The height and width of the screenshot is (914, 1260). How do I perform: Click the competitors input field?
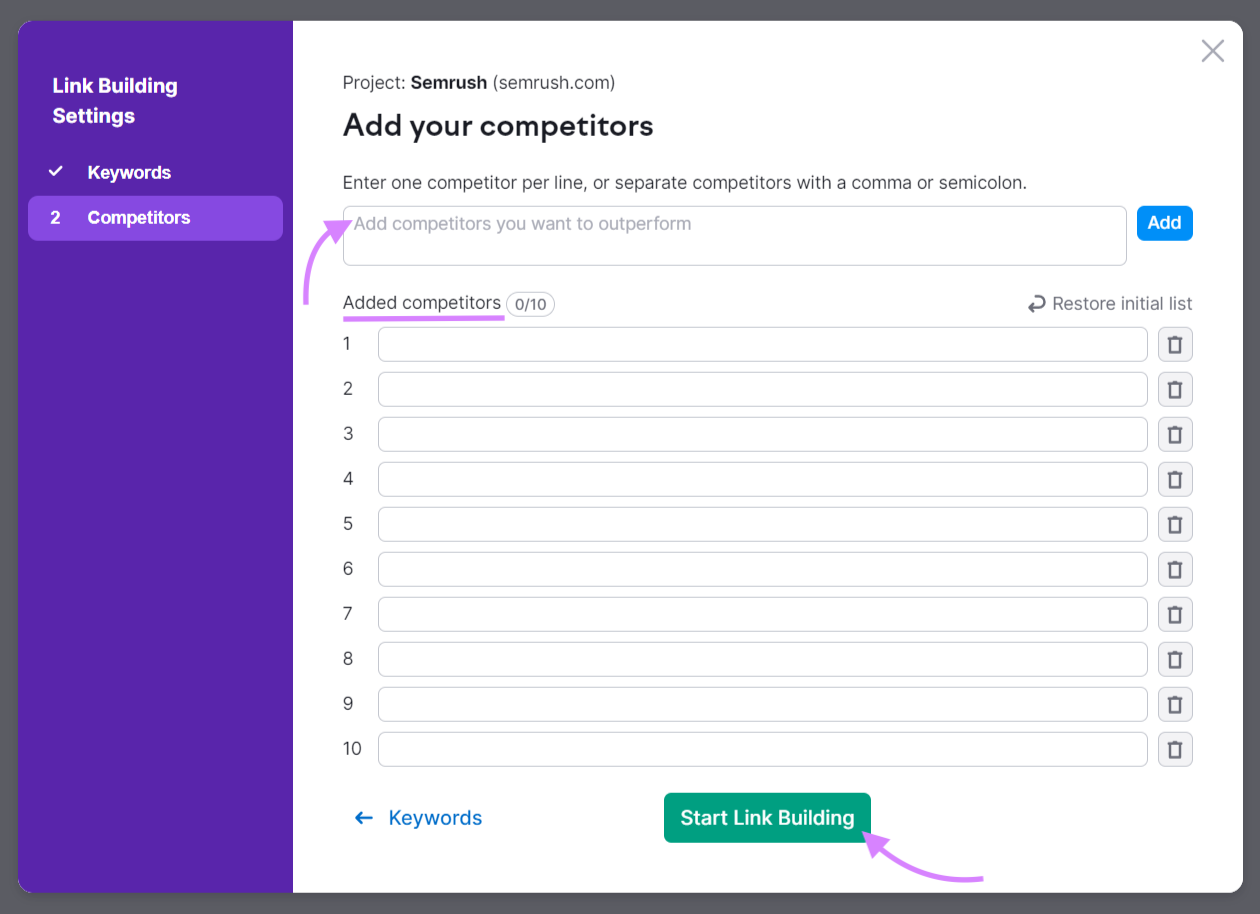(735, 235)
